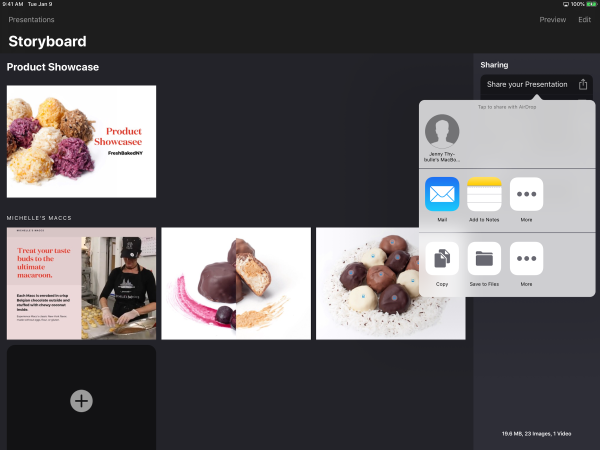The height and width of the screenshot is (450, 600).
Task: Add a new slide with the plus icon
Action: [x=81, y=401]
